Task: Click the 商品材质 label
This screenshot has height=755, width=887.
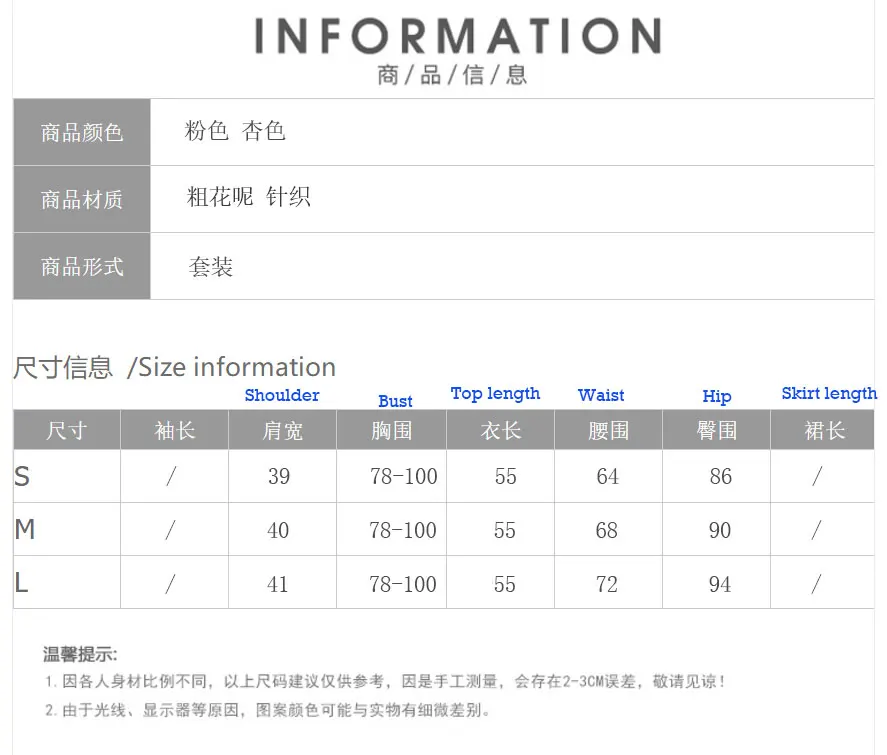Action: [82, 200]
